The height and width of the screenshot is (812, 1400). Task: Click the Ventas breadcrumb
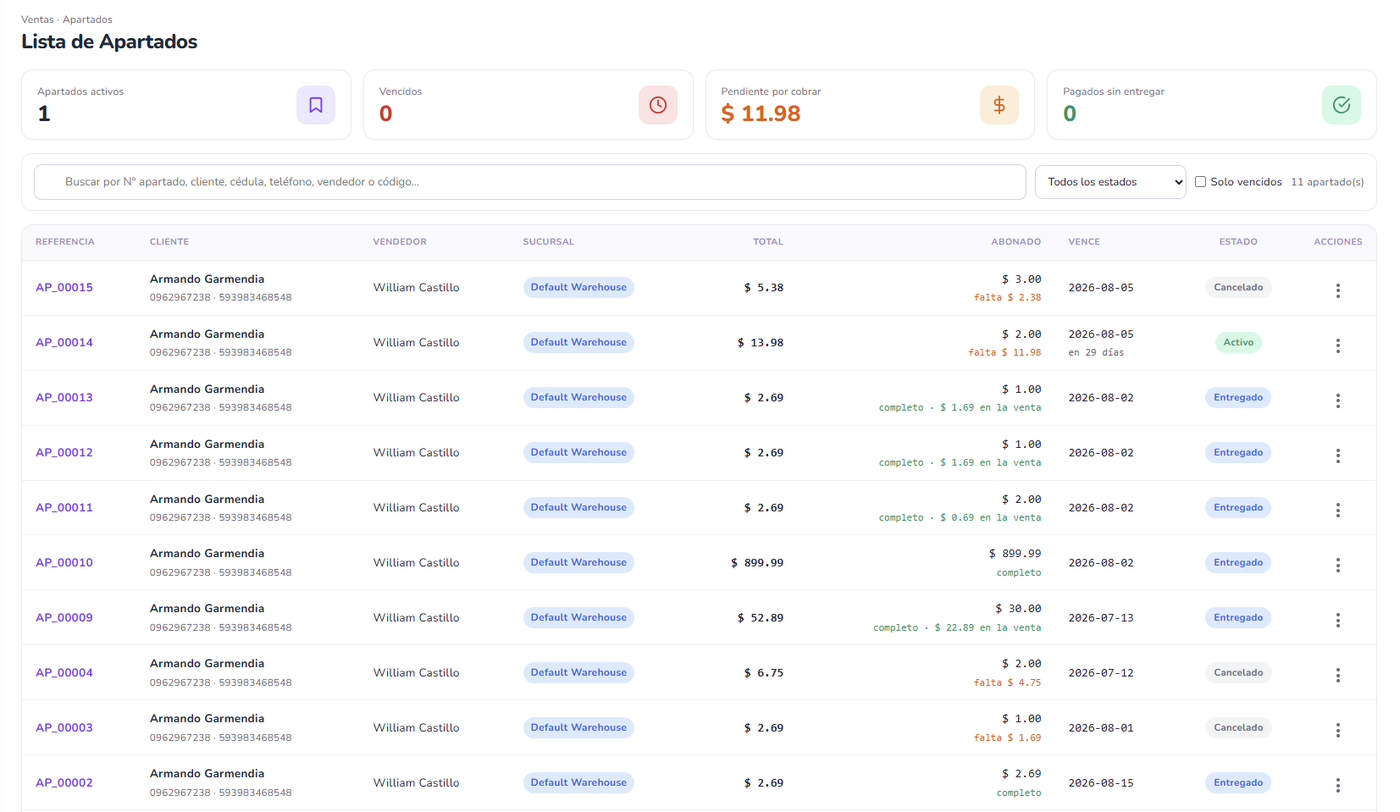[37, 19]
